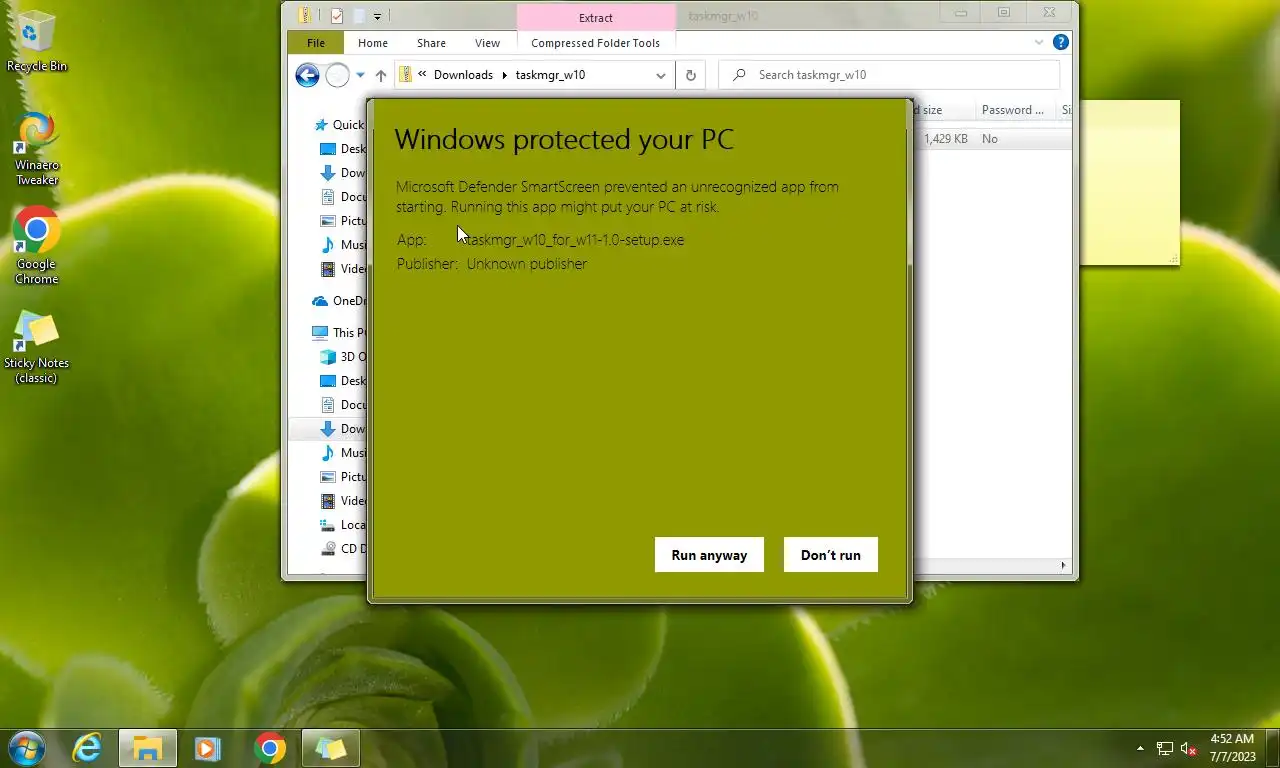Image resolution: width=1280 pixels, height=768 pixels.
Task: Open CD Drive in navigation pane
Action: pos(343,549)
